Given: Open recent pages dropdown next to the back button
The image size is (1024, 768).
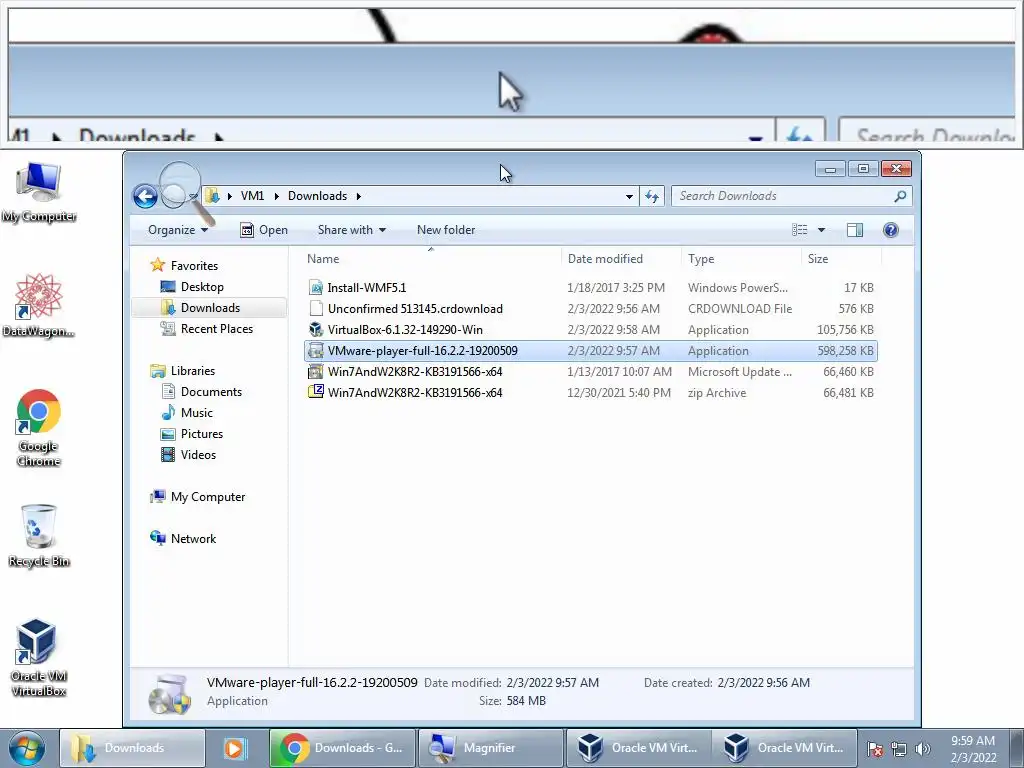Looking at the screenshot, I should (193, 196).
